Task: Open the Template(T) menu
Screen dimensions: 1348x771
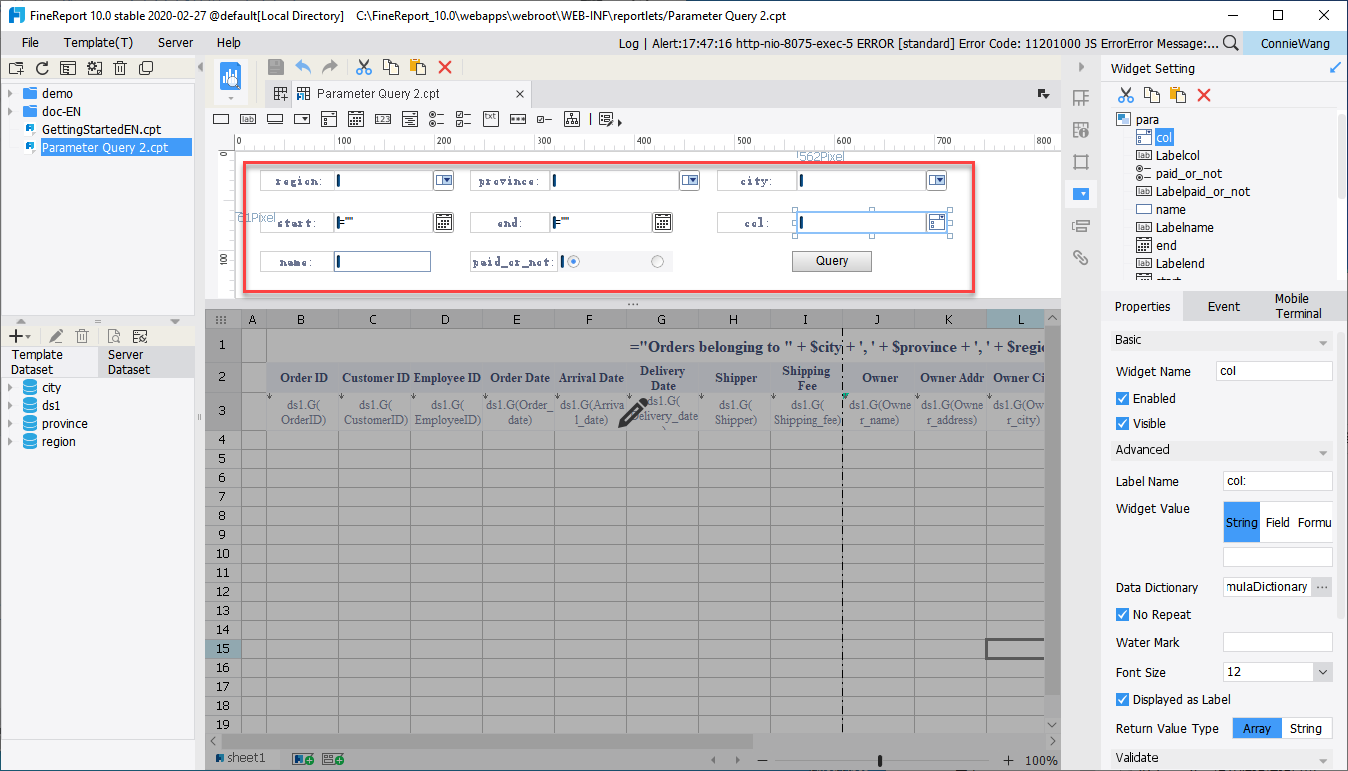Action: [98, 43]
